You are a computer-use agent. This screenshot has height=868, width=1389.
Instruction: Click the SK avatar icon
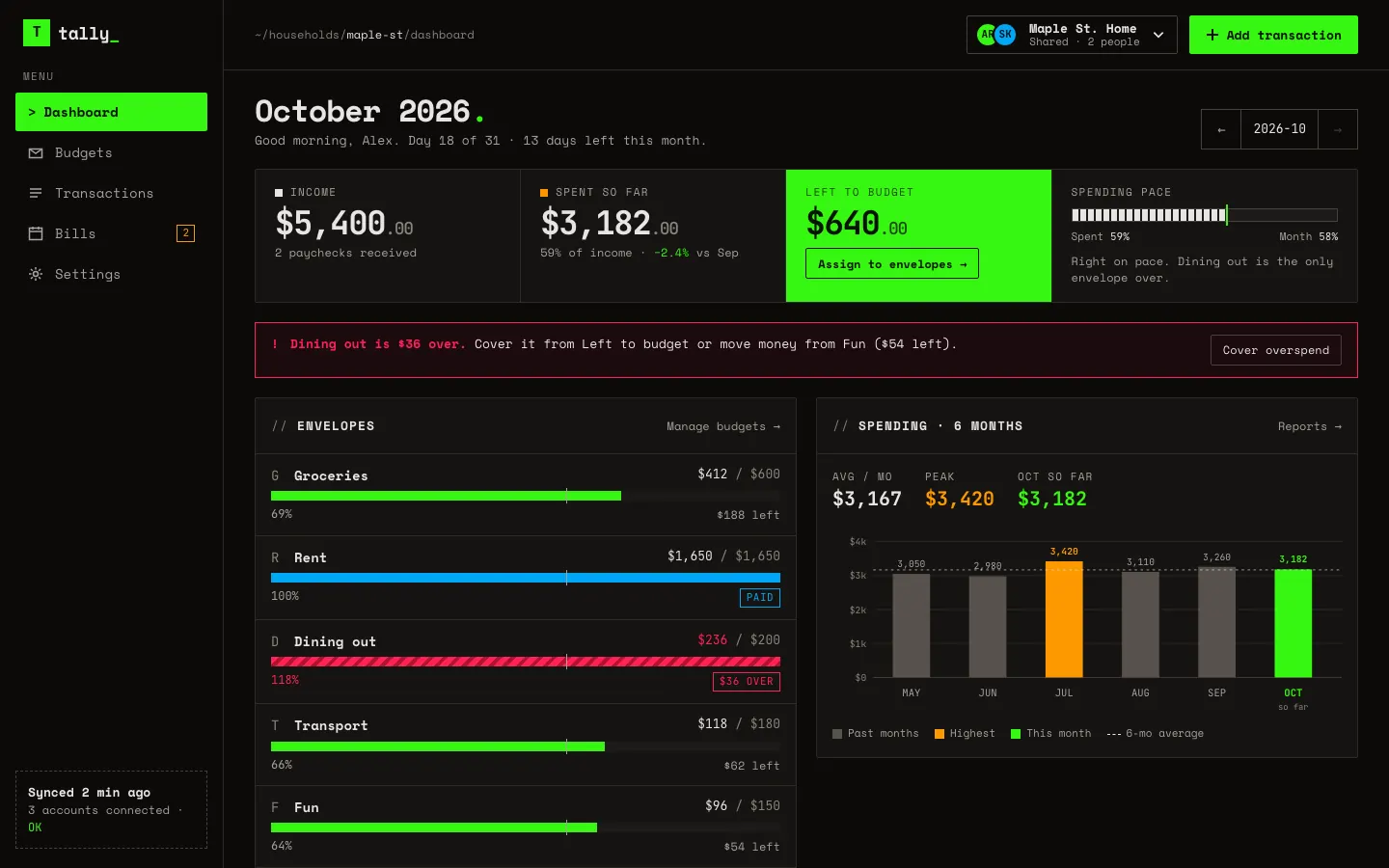(1005, 35)
